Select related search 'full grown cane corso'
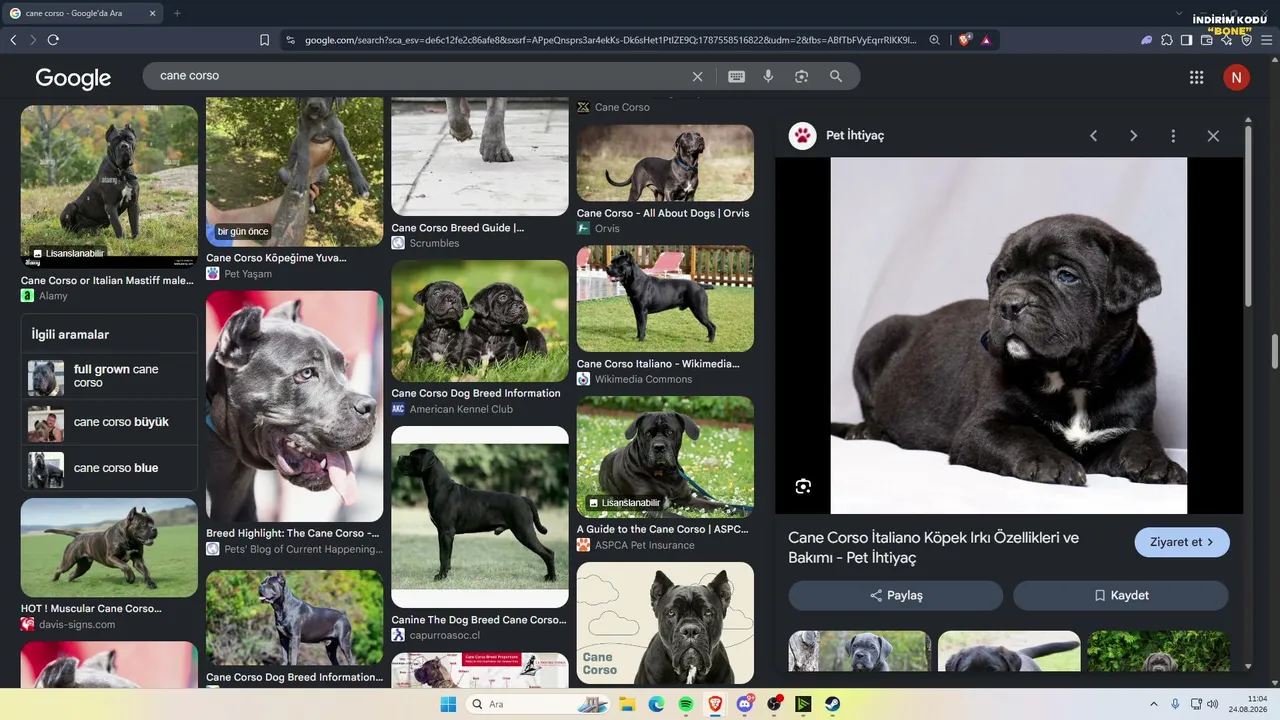 tap(109, 376)
